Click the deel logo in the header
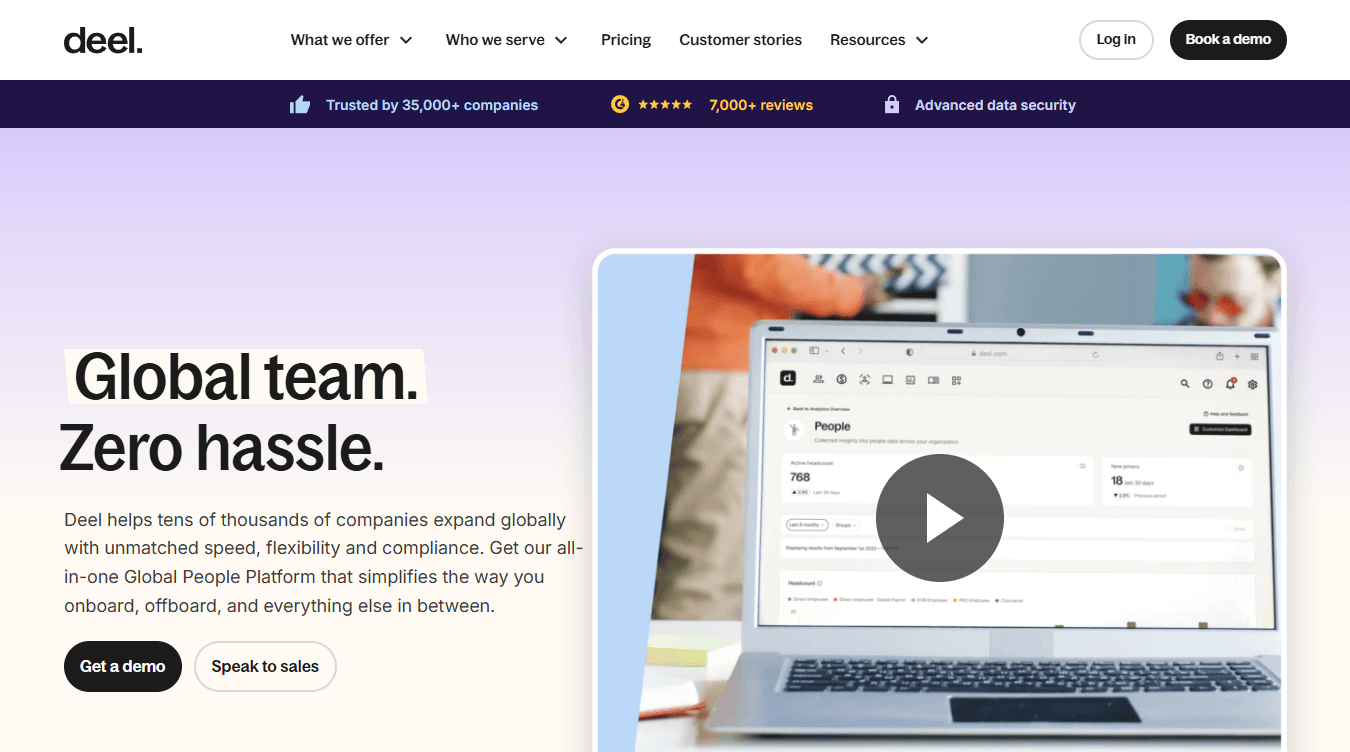The width and height of the screenshot is (1350, 752). point(103,40)
